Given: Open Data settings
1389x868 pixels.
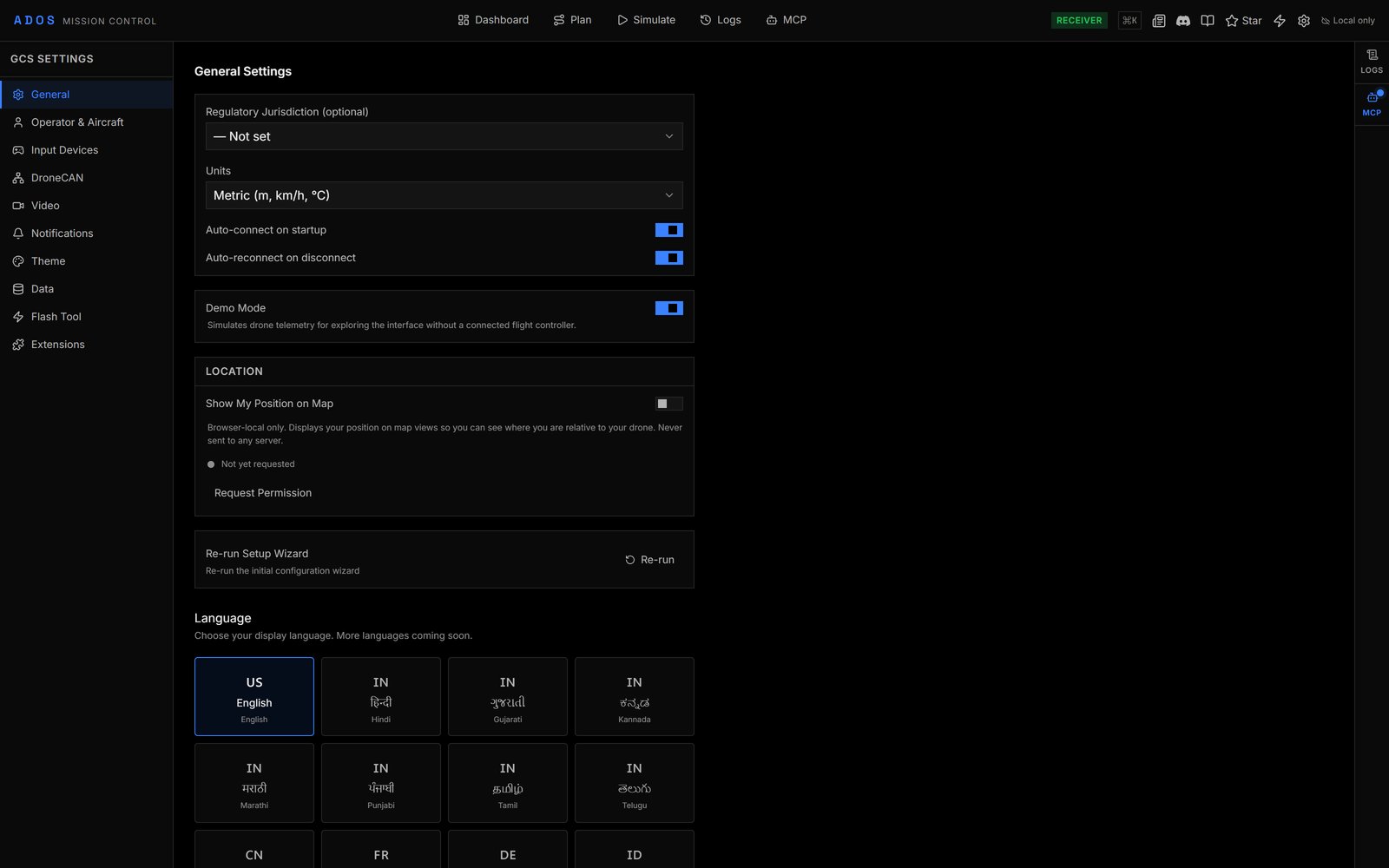Looking at the screenshot, I should 87,289.
